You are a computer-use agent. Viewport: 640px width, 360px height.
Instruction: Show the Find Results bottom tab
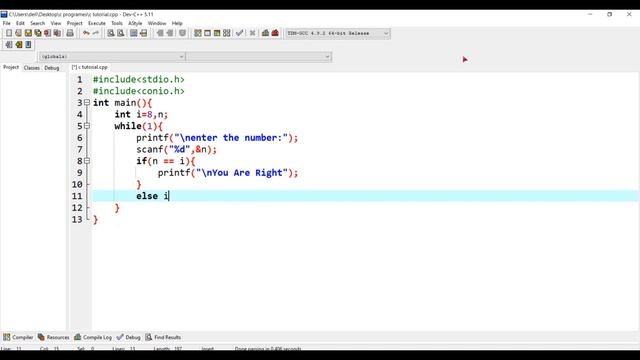pos(163,337)
